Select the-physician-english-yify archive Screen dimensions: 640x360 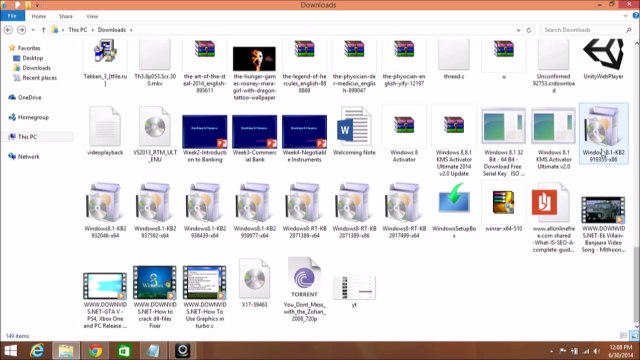pyautogui.click(x=404, y=62)
